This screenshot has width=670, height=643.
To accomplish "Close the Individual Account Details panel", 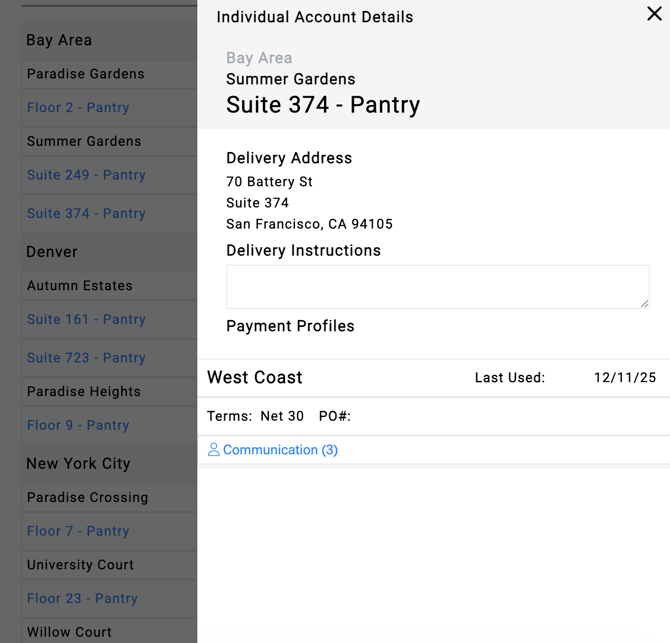I will 654,14.
